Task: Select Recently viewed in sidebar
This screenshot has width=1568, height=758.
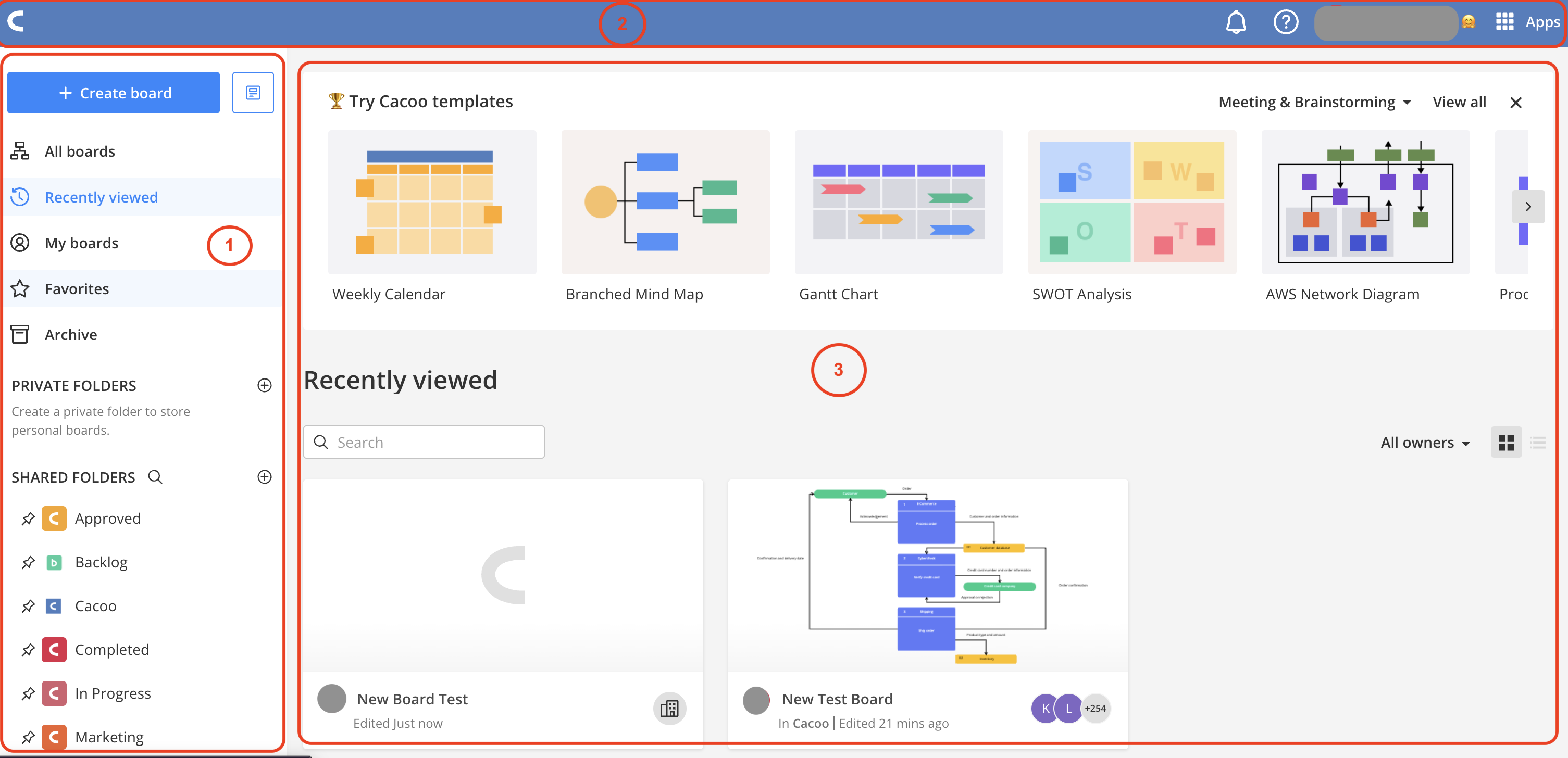Action: (142, 197)
